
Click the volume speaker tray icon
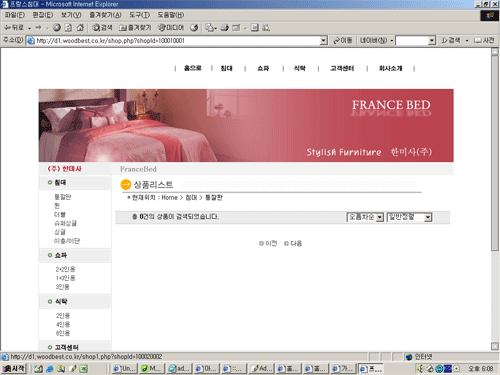point(421,369)
